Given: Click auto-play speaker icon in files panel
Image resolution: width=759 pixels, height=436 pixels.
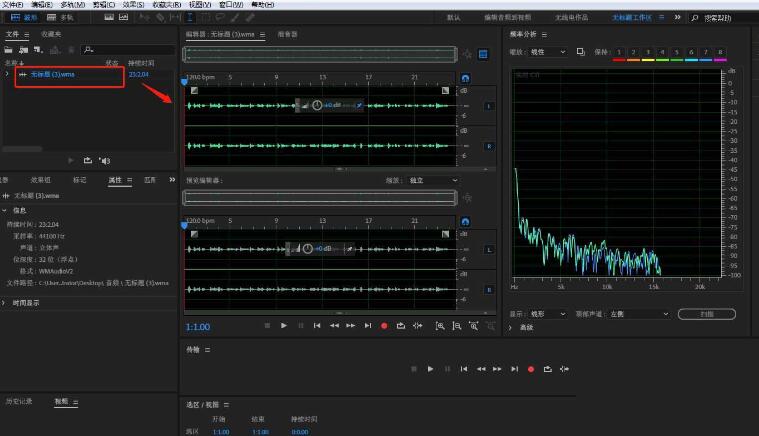Looking at the screenshot, I should 104,160.
